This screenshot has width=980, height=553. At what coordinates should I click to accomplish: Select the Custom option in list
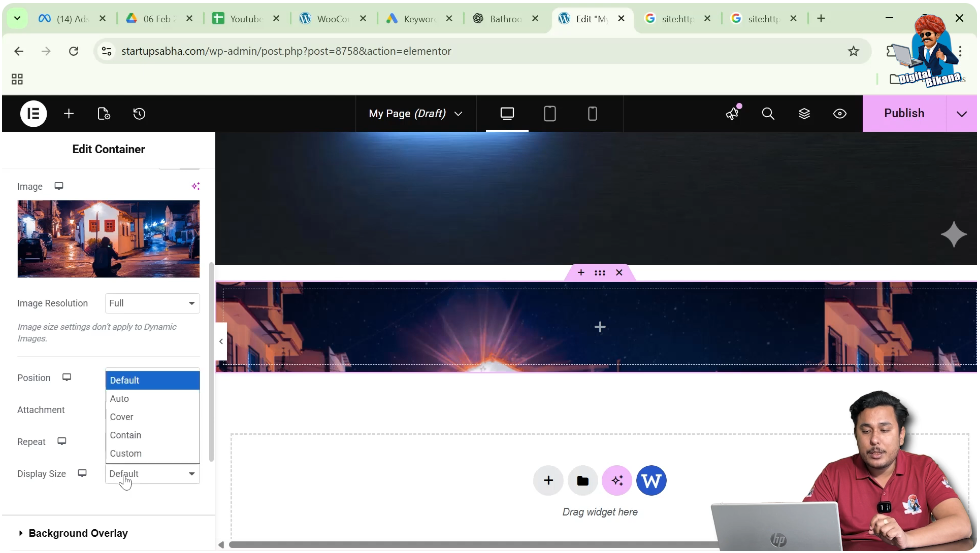tap(152, 453)
